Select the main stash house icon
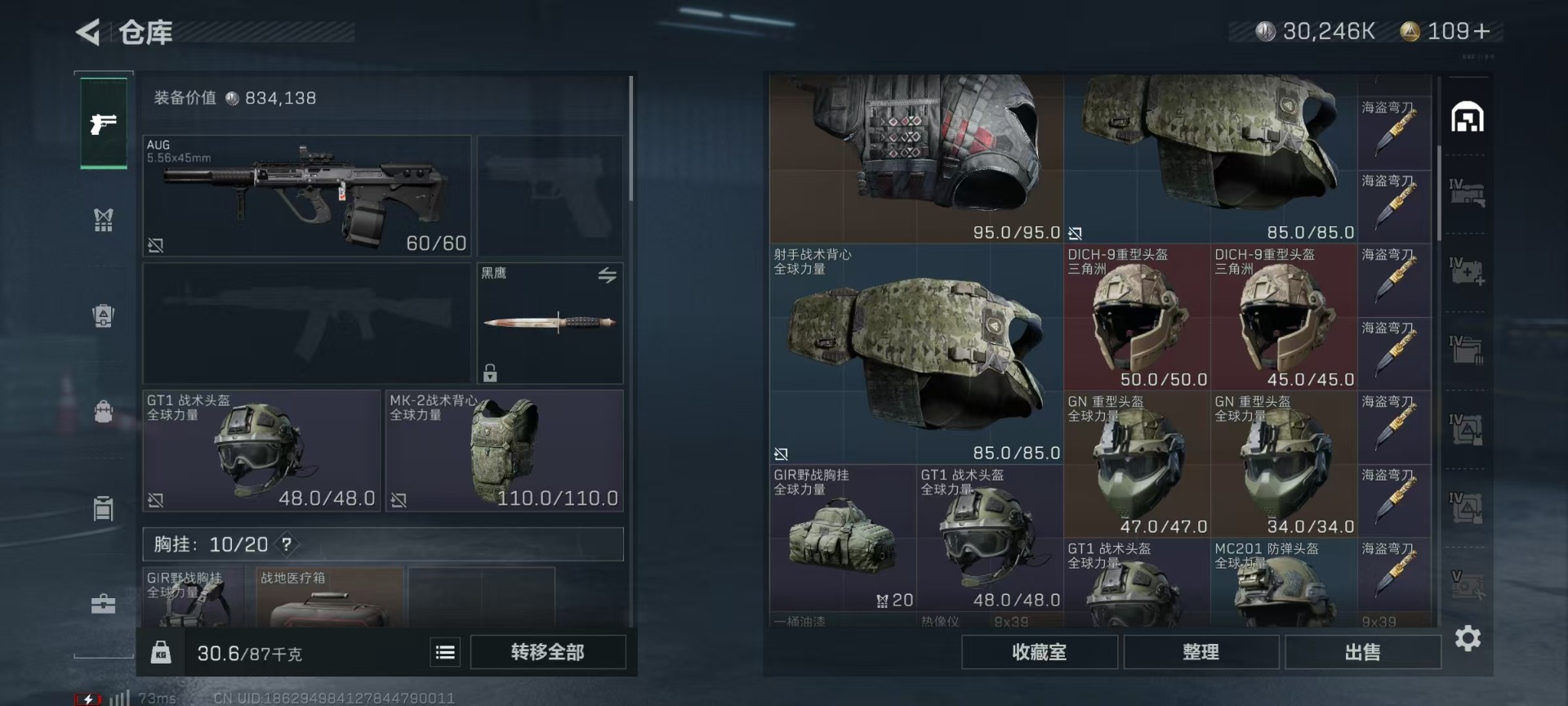The image size is (1568, 706). (1467, 117)
